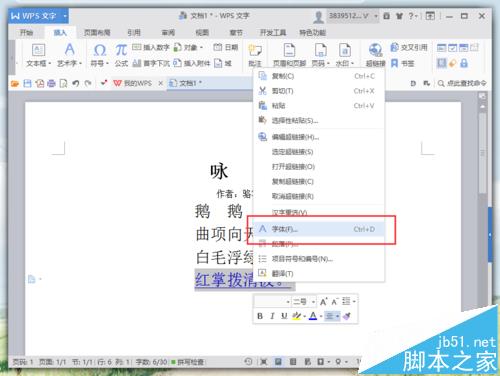Click the cross-reference (交叉引用) button
500x376 pixels.
[409, 48]
